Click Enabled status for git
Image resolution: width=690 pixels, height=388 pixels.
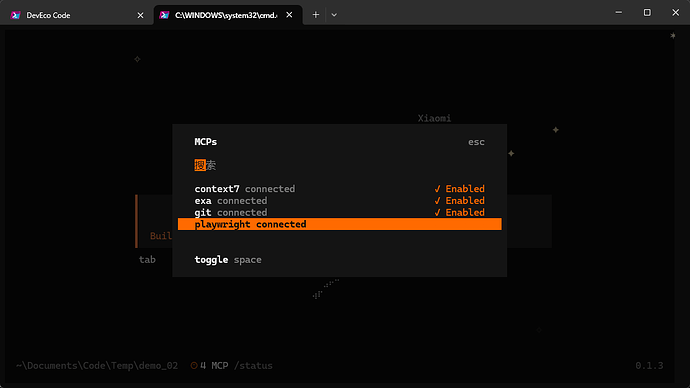point(459,212)
